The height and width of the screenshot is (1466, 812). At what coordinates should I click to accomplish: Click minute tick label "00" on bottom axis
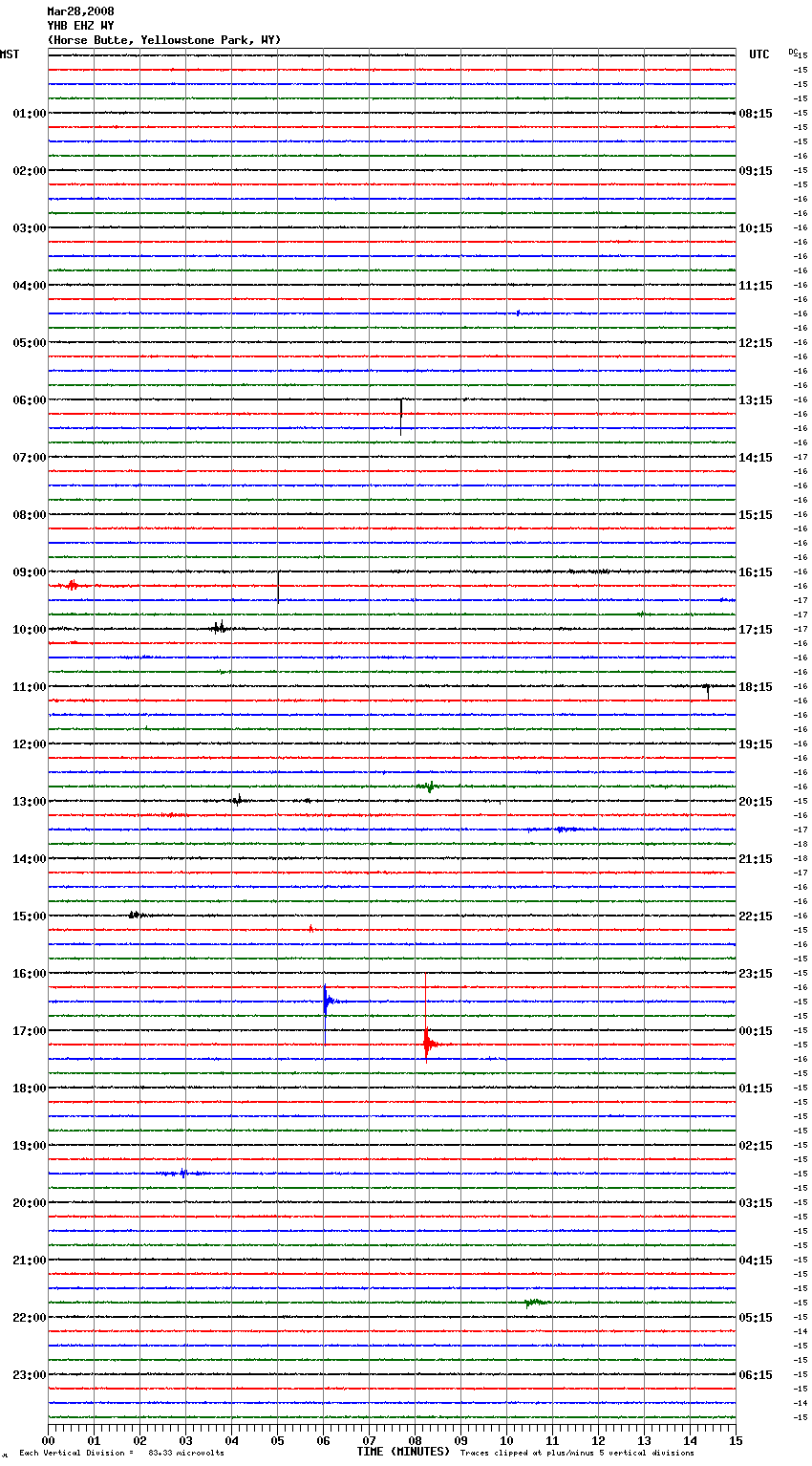[48, 1440]
